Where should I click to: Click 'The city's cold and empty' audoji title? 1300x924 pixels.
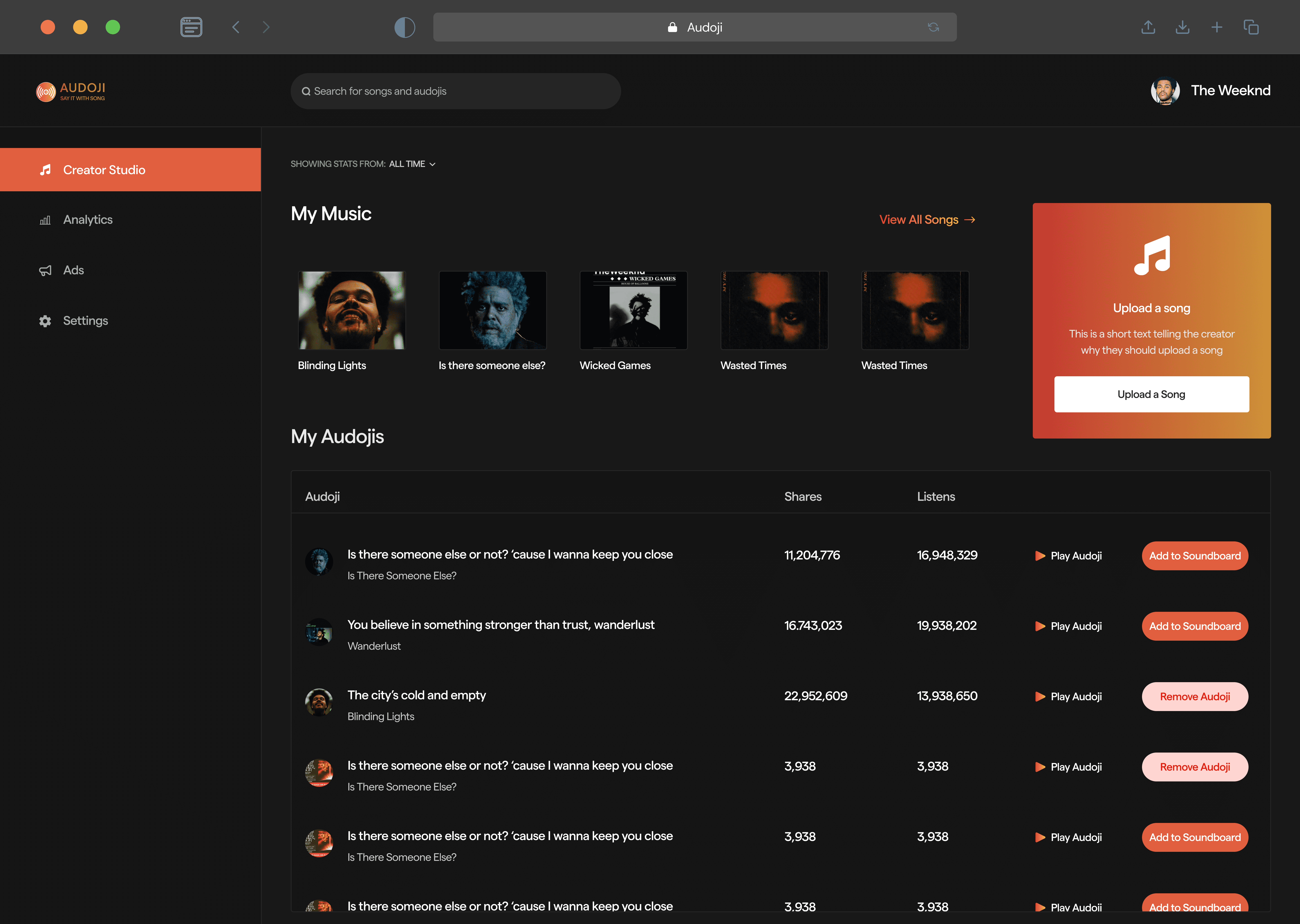pyautogui.click(x=417, y=695)
